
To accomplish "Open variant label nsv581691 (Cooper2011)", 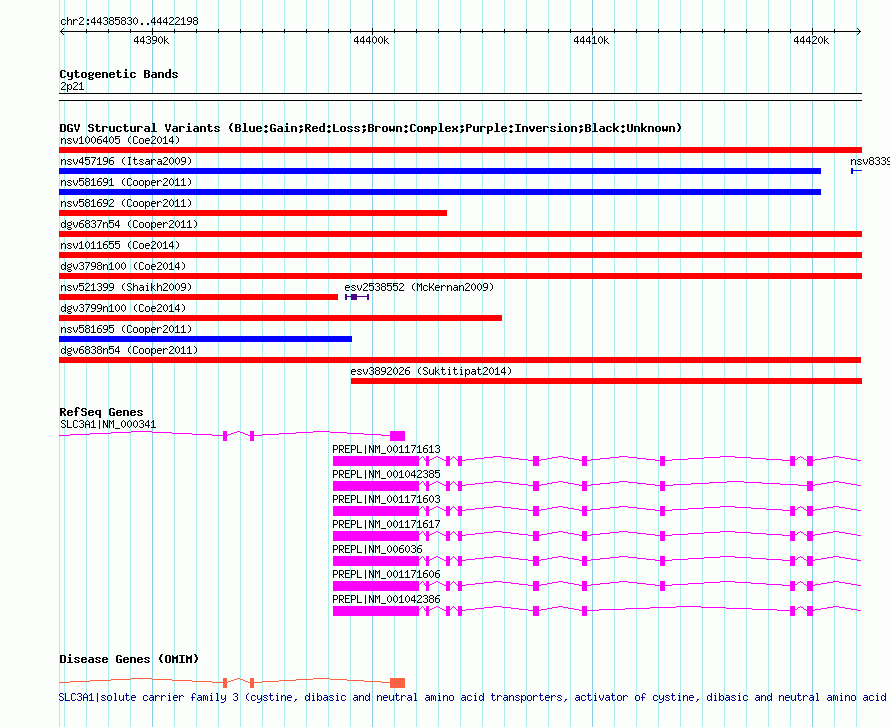I will [126, 182].
